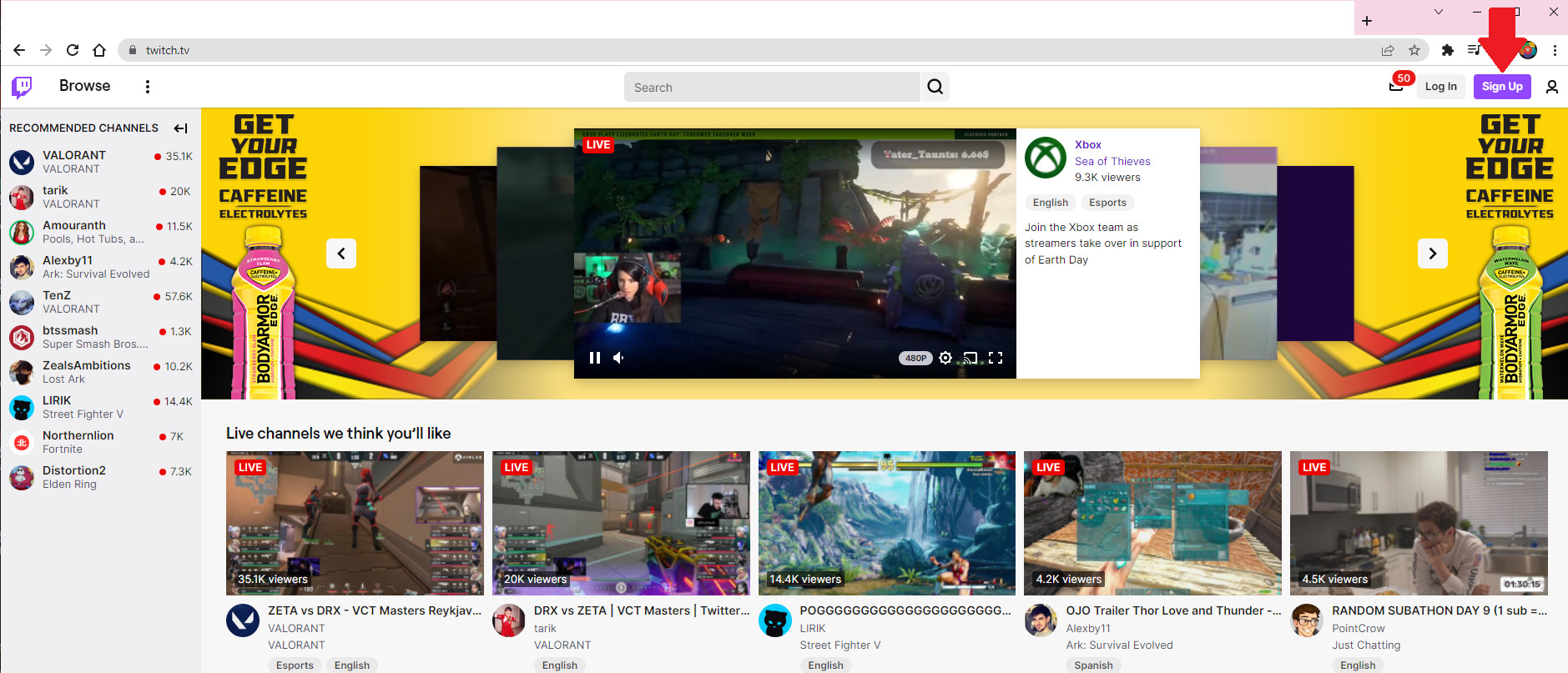This screenshot has height=673, width=1568.
Task: Open the tab search dropdown arrow
Action: 1439,12
